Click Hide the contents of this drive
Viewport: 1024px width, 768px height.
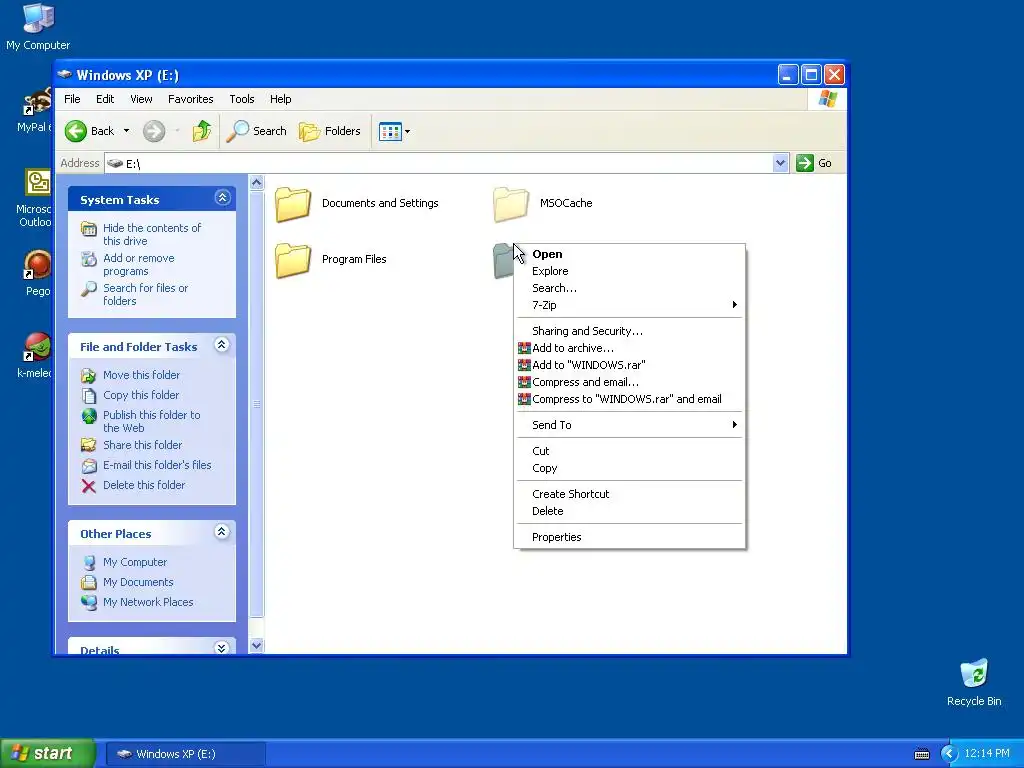point(152,234)
